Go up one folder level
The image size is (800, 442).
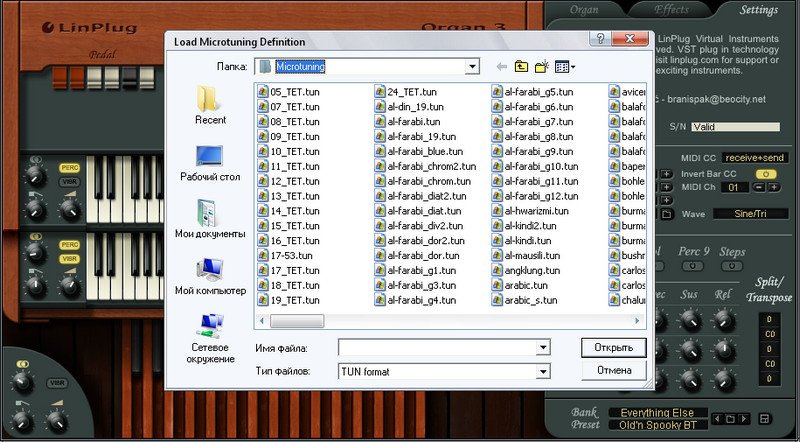tap(521, 67)
